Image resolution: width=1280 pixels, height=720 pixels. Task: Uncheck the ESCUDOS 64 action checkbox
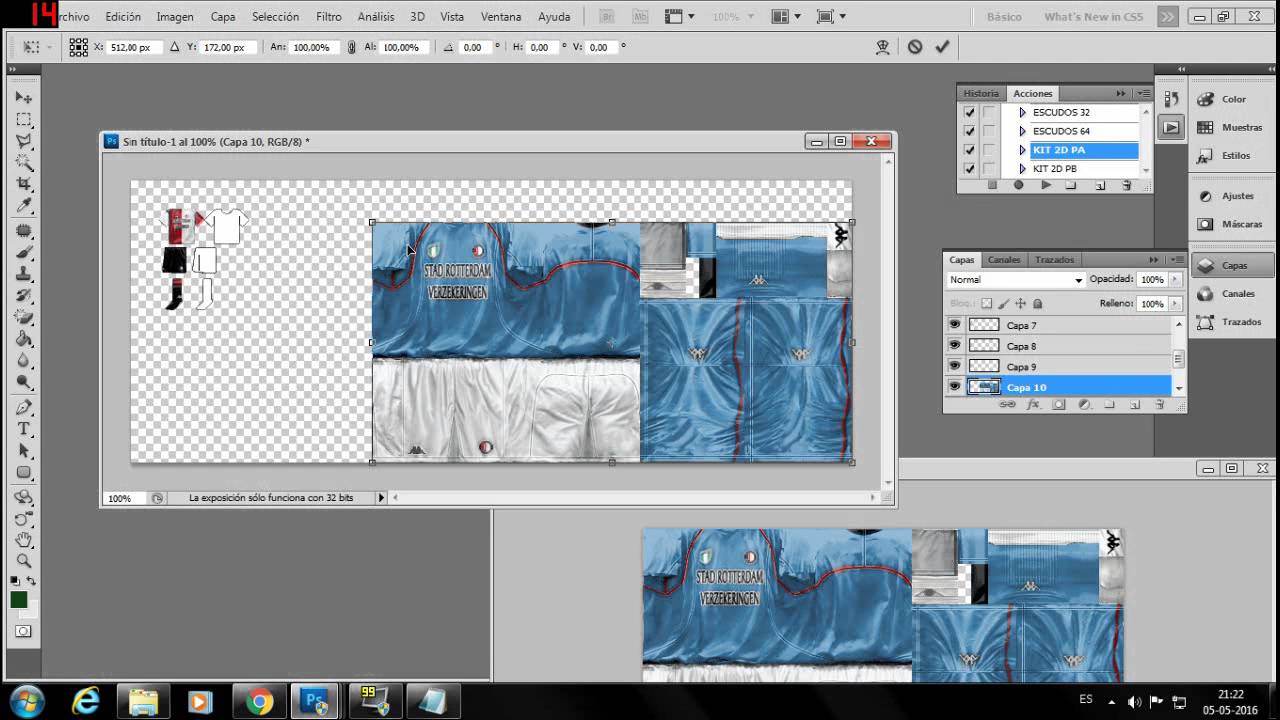(x=969, y=131)
